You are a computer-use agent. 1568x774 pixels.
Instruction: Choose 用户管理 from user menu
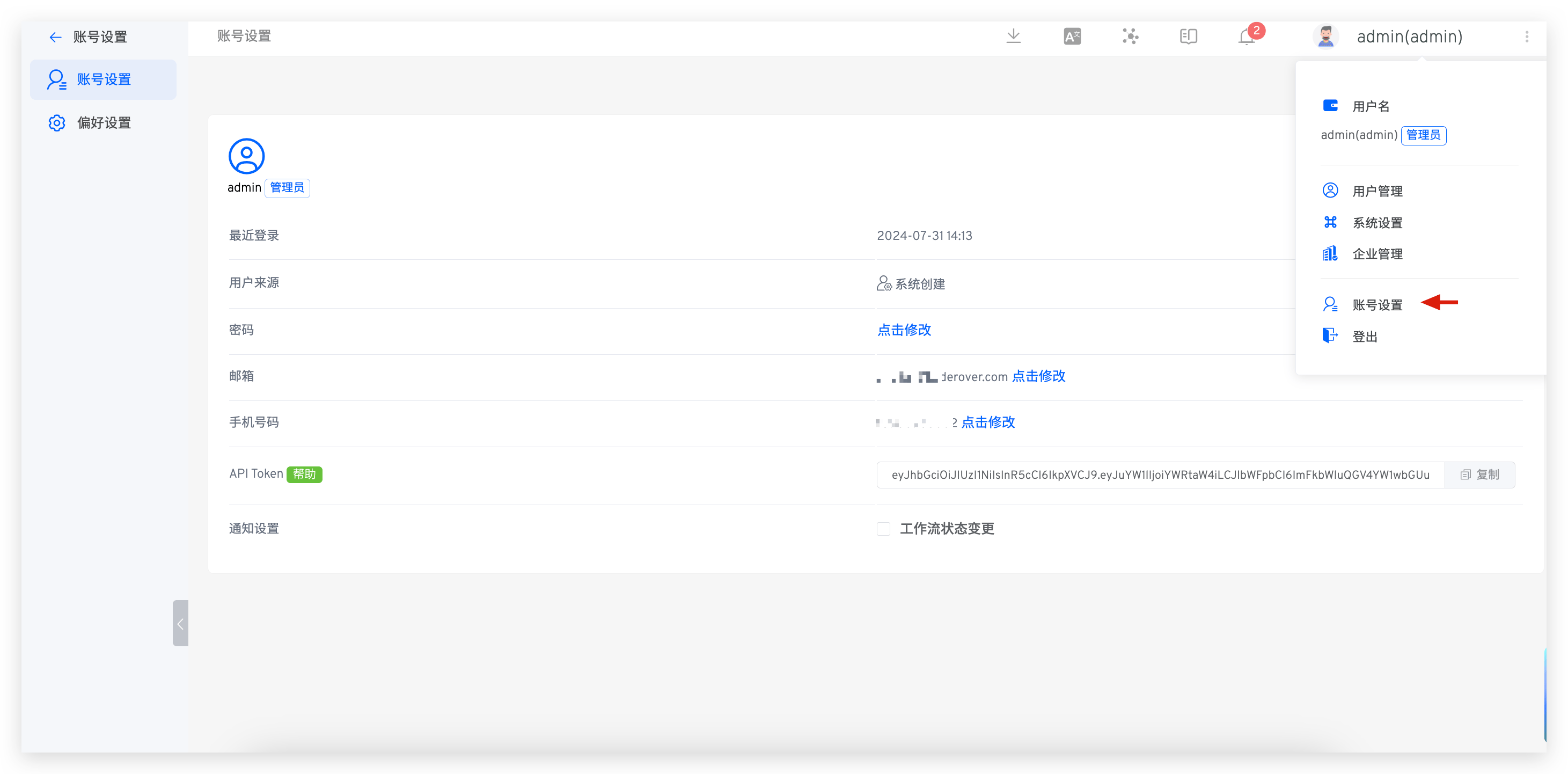[1377, 191]
